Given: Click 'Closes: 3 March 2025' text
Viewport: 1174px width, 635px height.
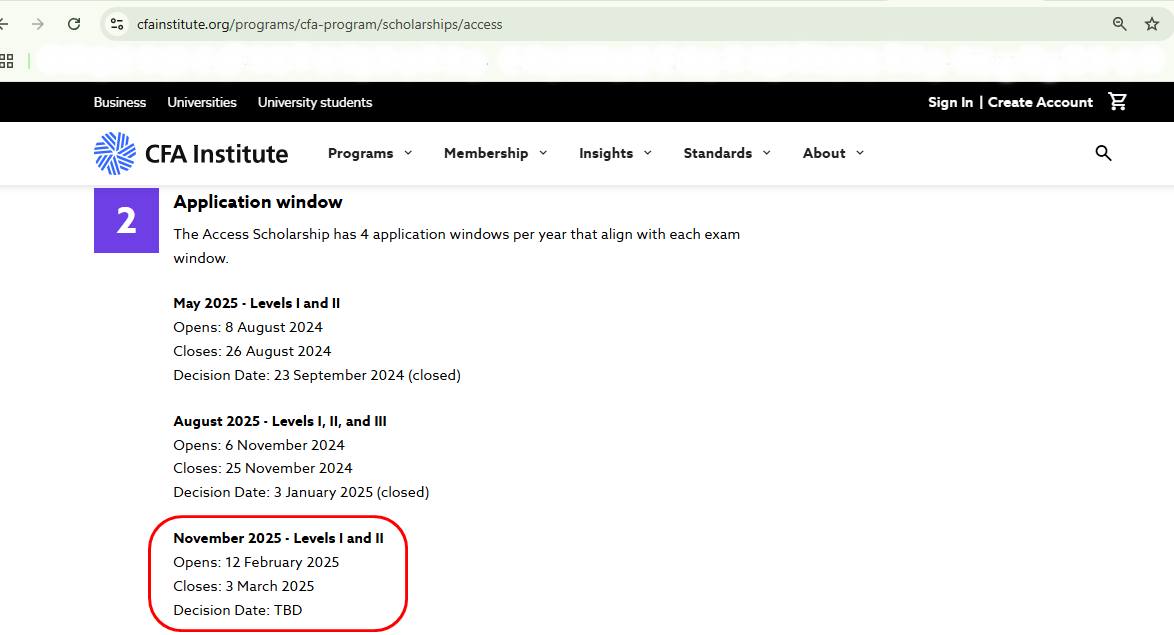Looking at the screenshot, I should [x=243, y=586].
